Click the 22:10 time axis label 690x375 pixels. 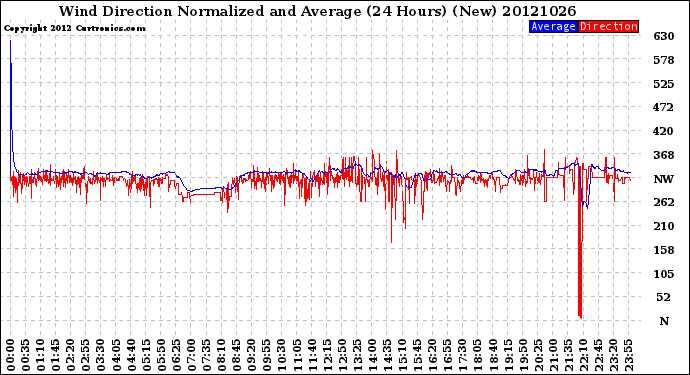pos(583,355)
